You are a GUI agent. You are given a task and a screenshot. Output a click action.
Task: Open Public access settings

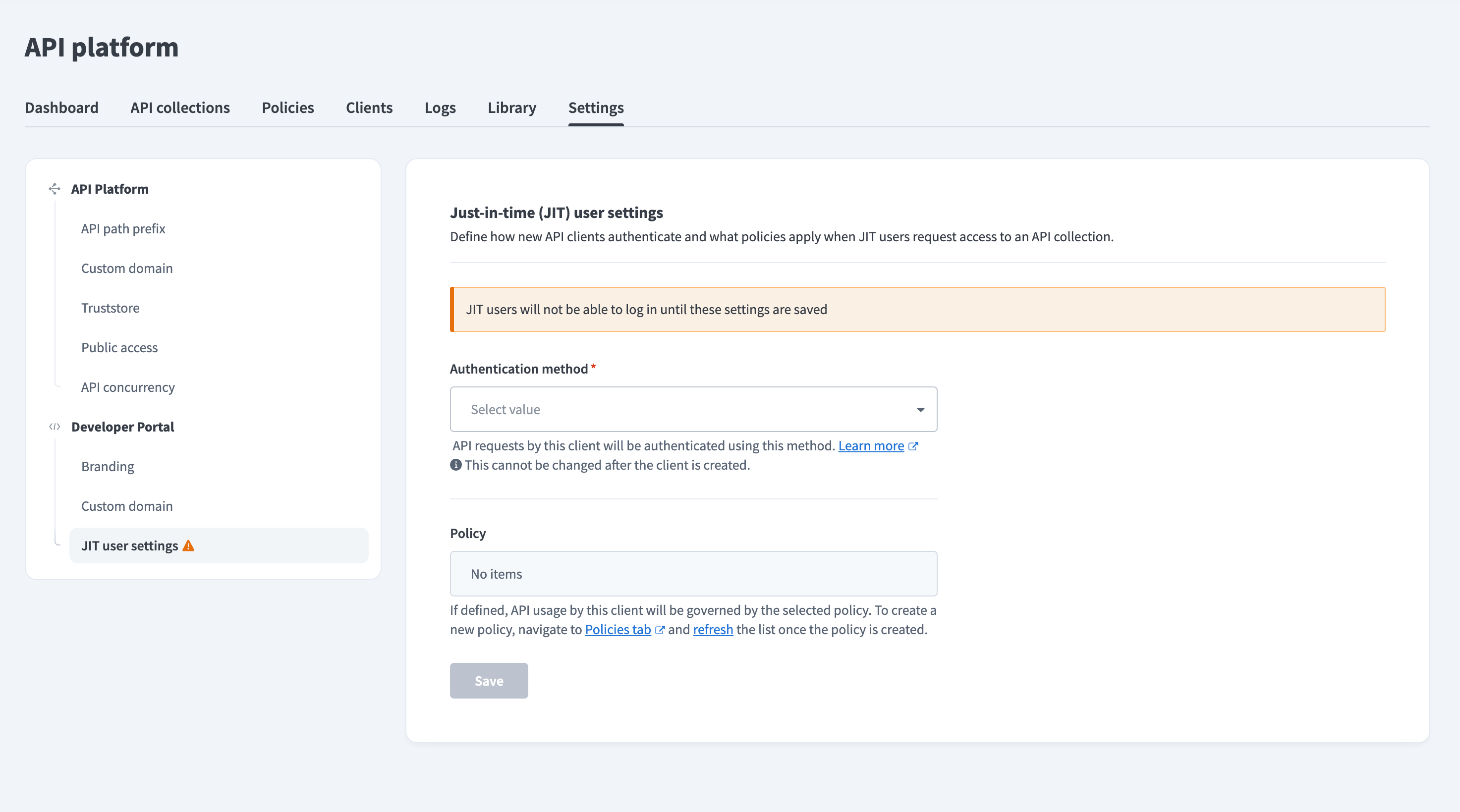[119, 347]
